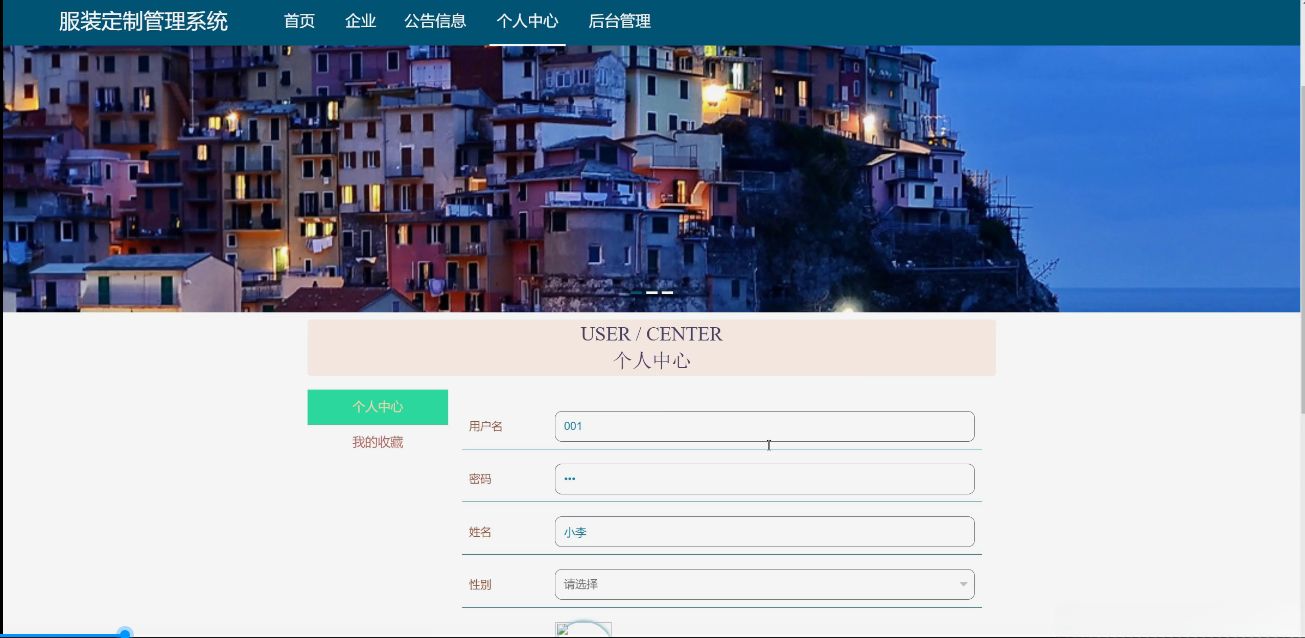Click the 用户名 input containing 001
The height and width of the screenshot is (638, 1305).
[x=764, y=426]
